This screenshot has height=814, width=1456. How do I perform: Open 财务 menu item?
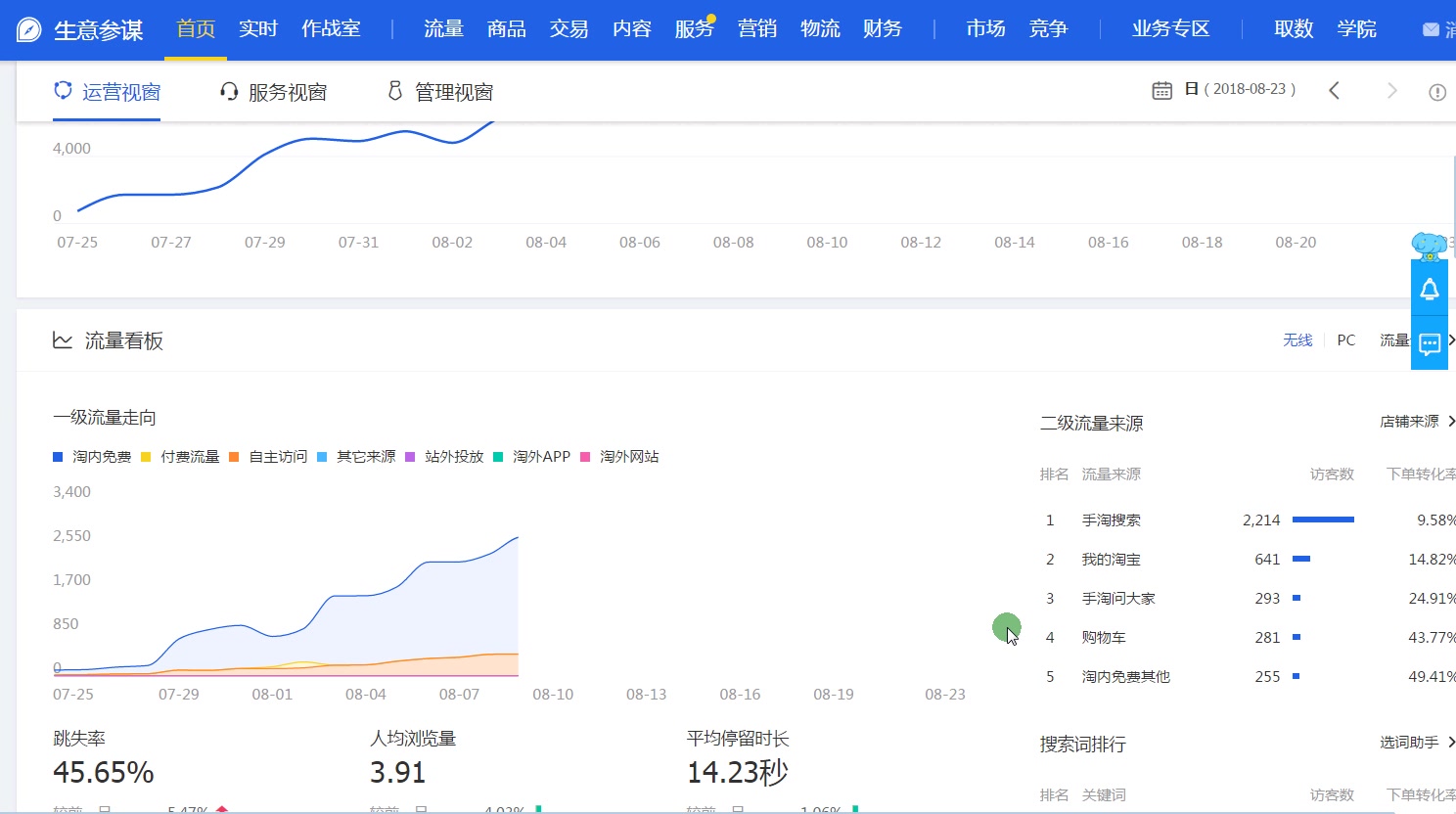(883, 29)
